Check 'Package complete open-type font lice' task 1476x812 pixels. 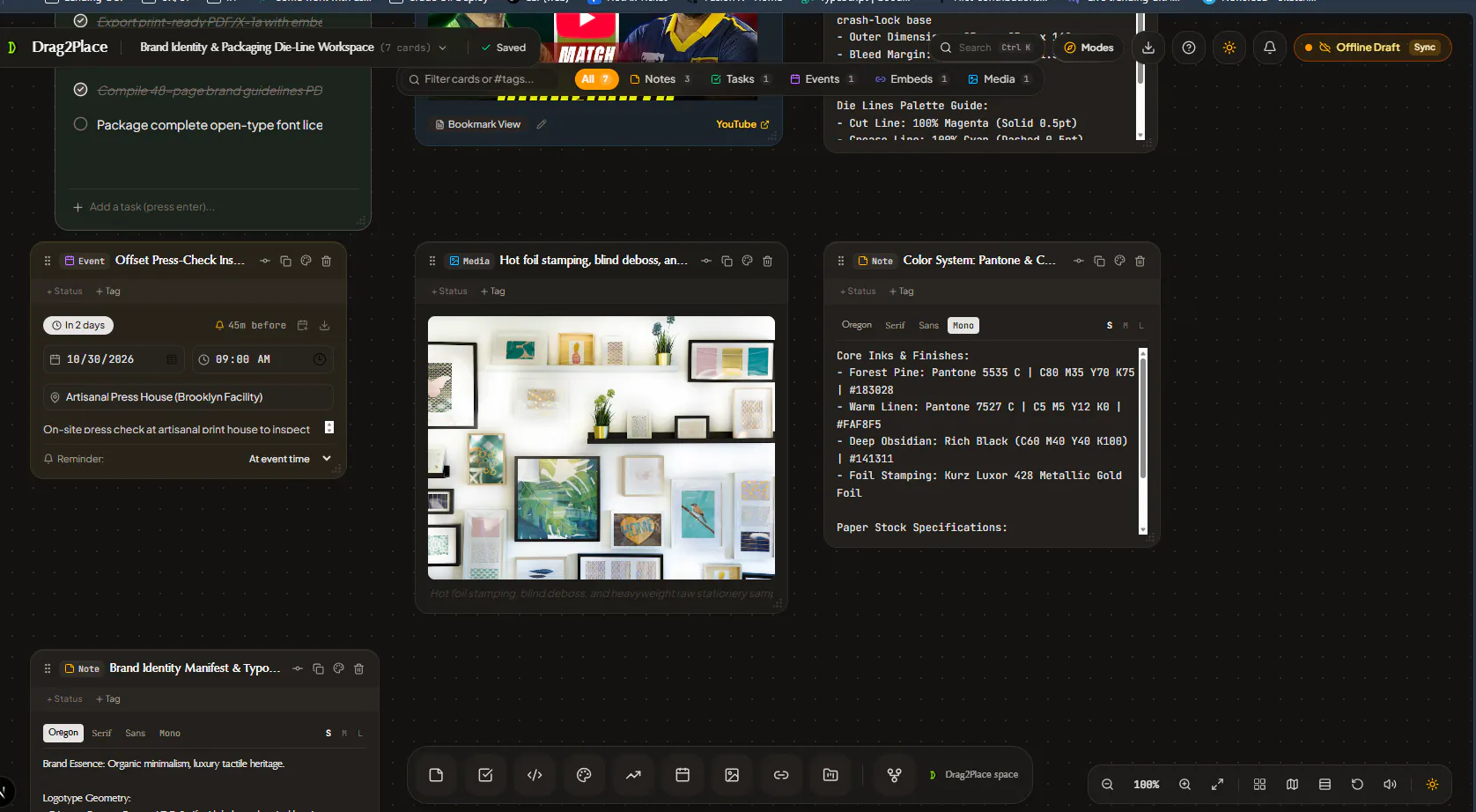click(80, 124)
